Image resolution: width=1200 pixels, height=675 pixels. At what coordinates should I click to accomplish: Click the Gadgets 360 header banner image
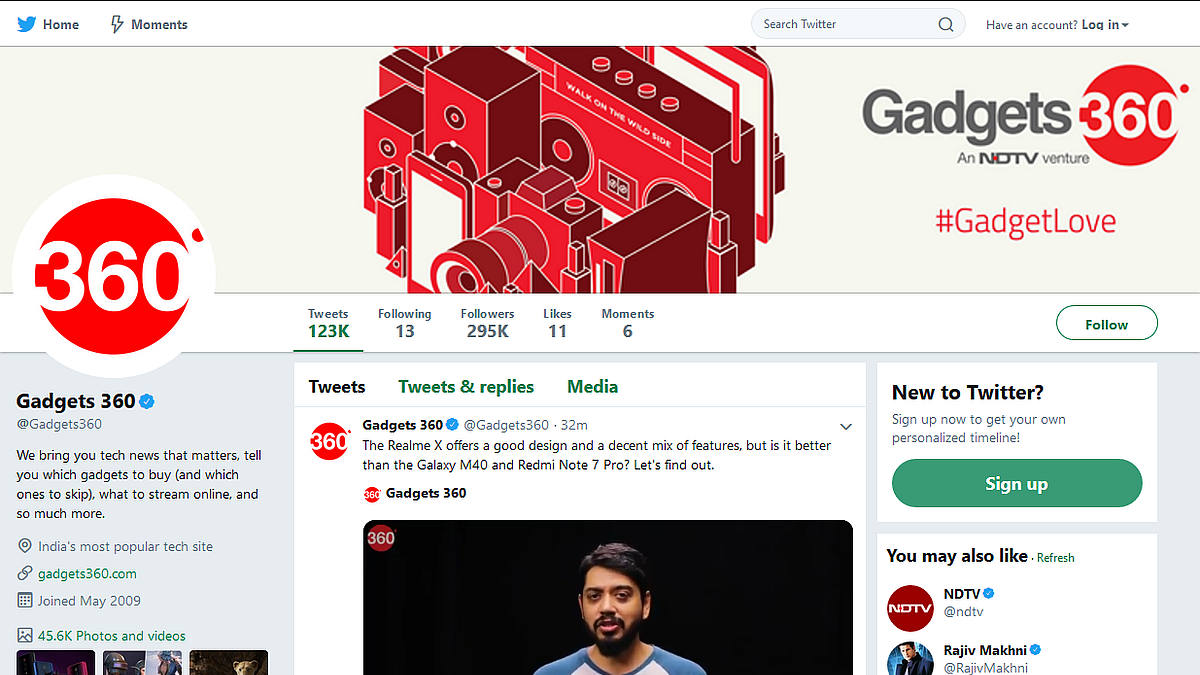600,170
